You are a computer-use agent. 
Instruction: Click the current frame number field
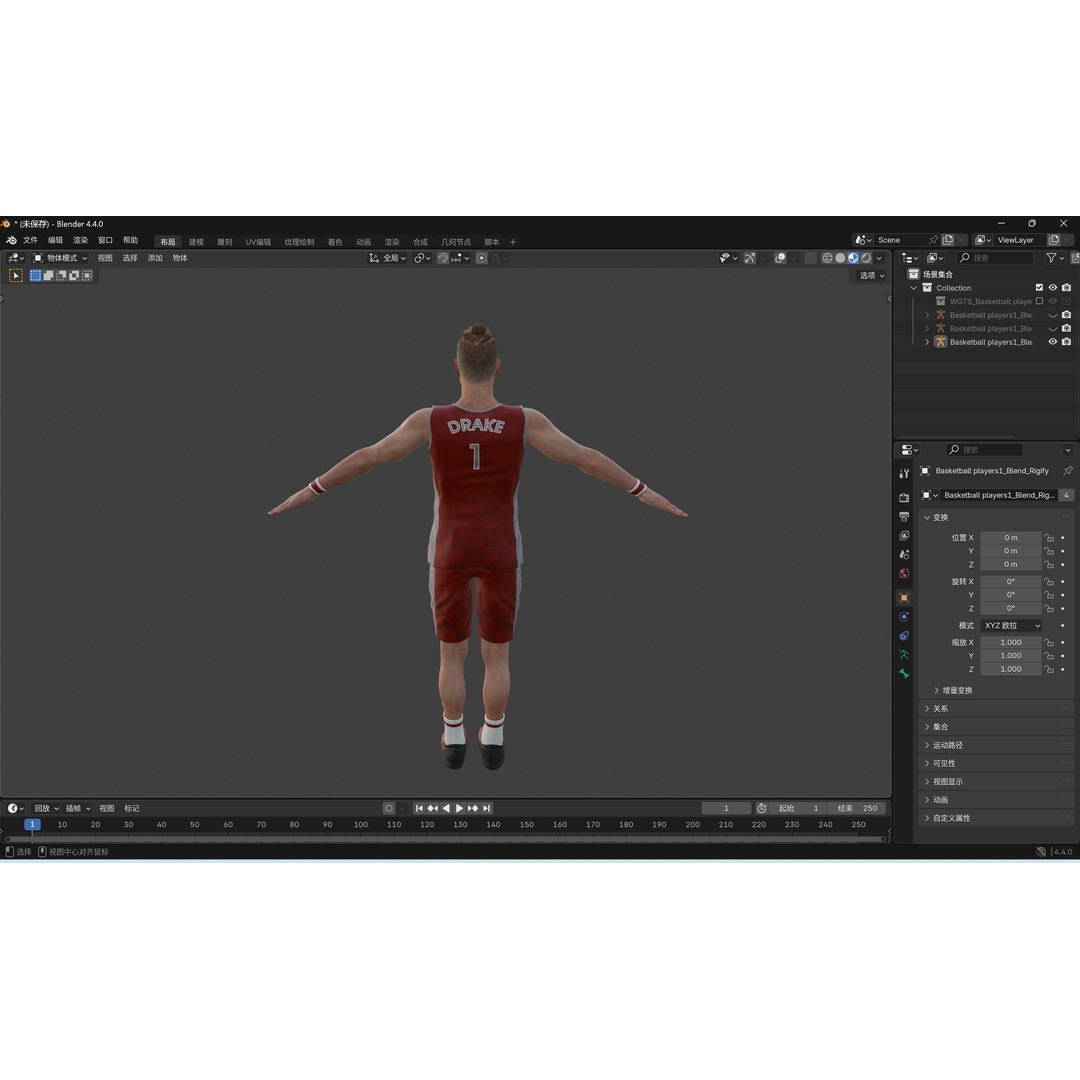[x=726, y=809]
